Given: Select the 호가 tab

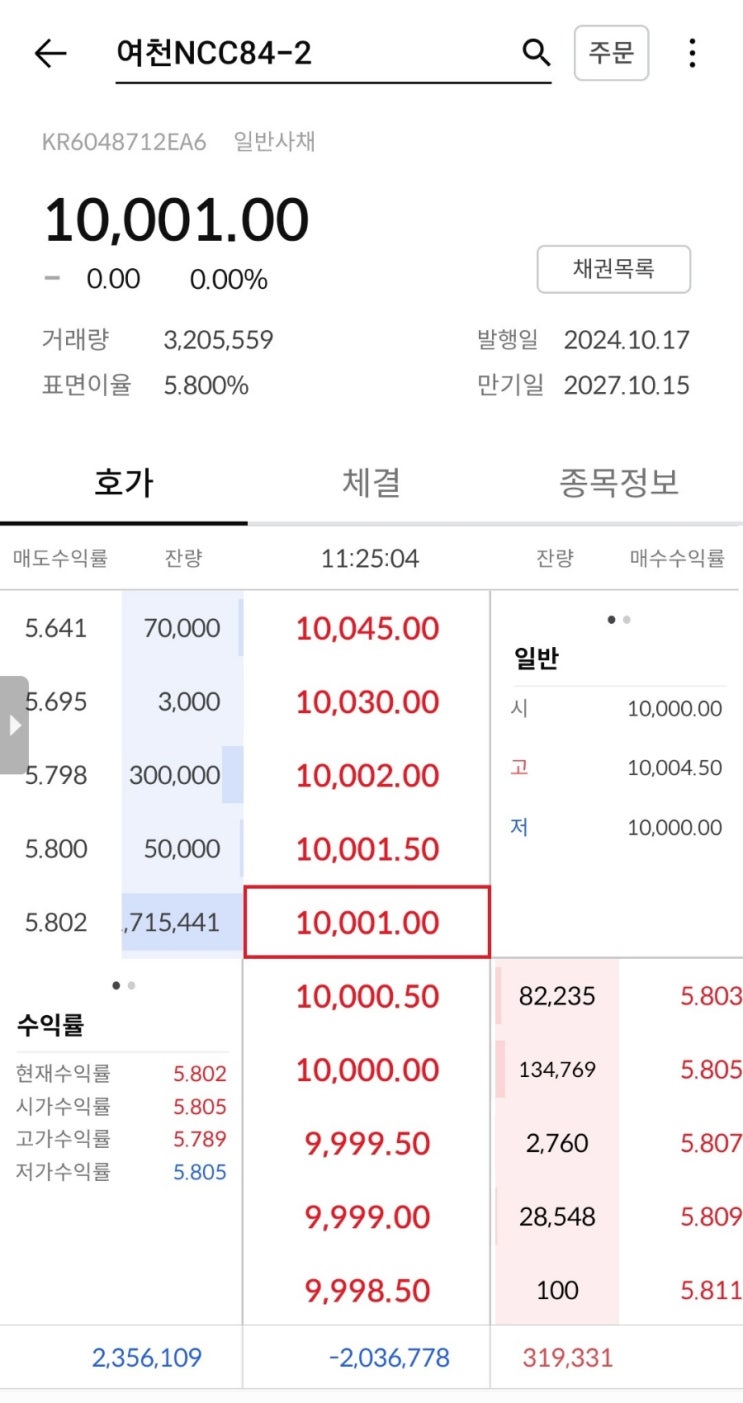Looking at the screenshot, I should point(124,483).
